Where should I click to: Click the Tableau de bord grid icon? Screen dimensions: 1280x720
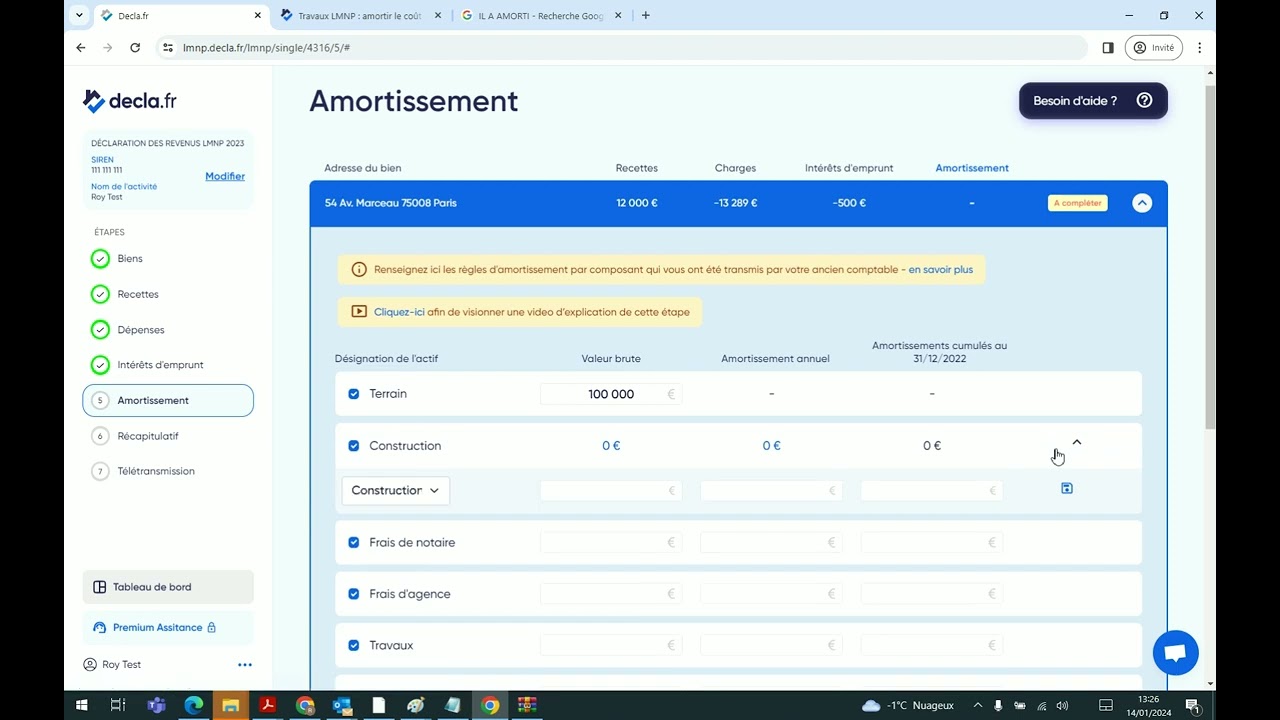pos(99,587)
